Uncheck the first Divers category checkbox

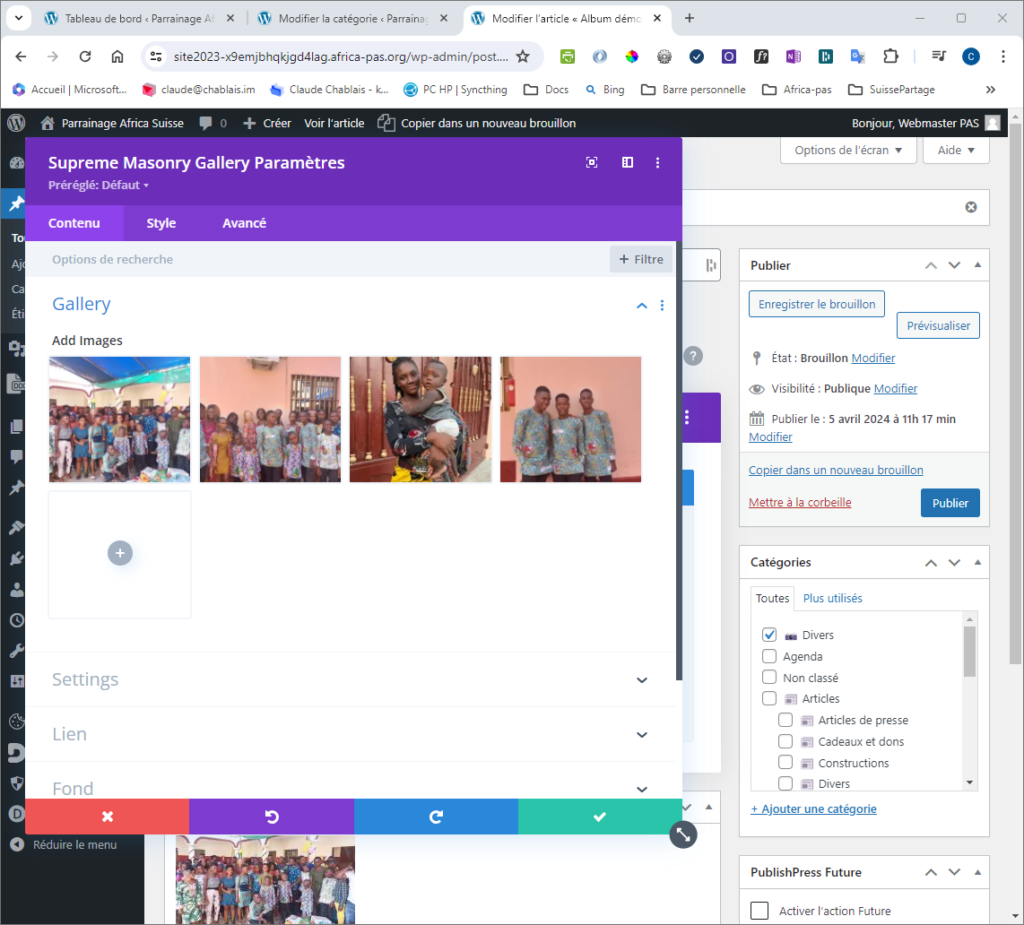click(x=769, y=635)
